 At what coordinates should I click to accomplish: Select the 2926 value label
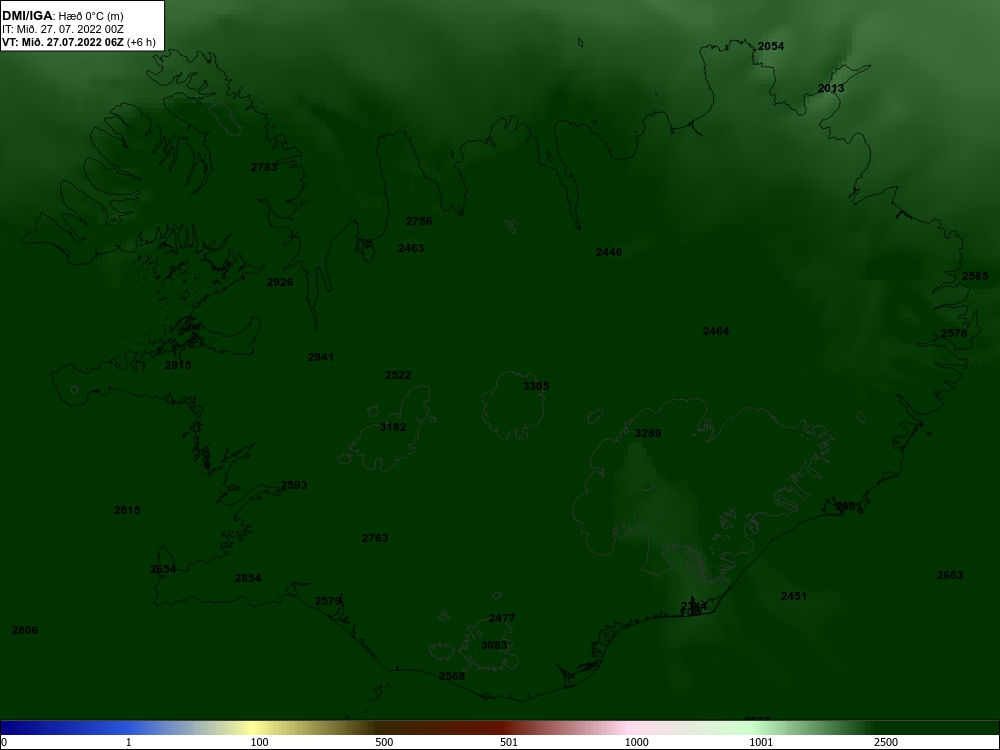click(280, 282)
